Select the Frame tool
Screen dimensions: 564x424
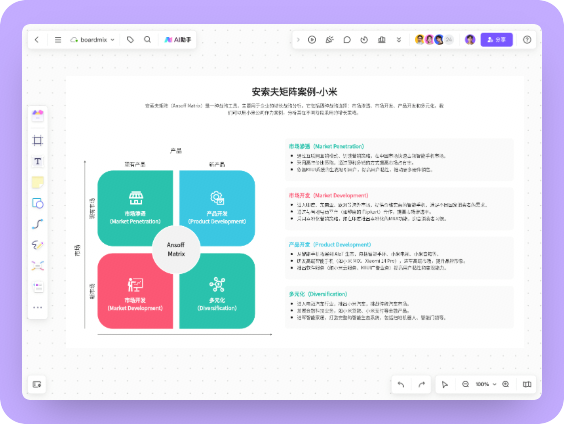(38, 140)
